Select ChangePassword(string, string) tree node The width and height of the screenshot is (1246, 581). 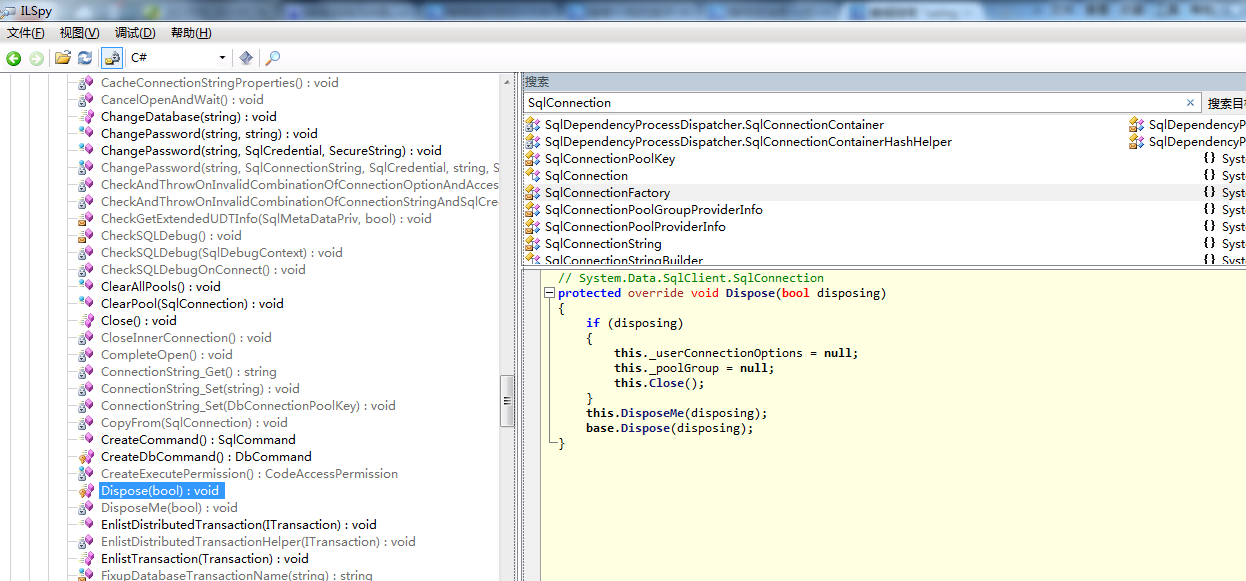pyautogui.click(x=209, y=134)
